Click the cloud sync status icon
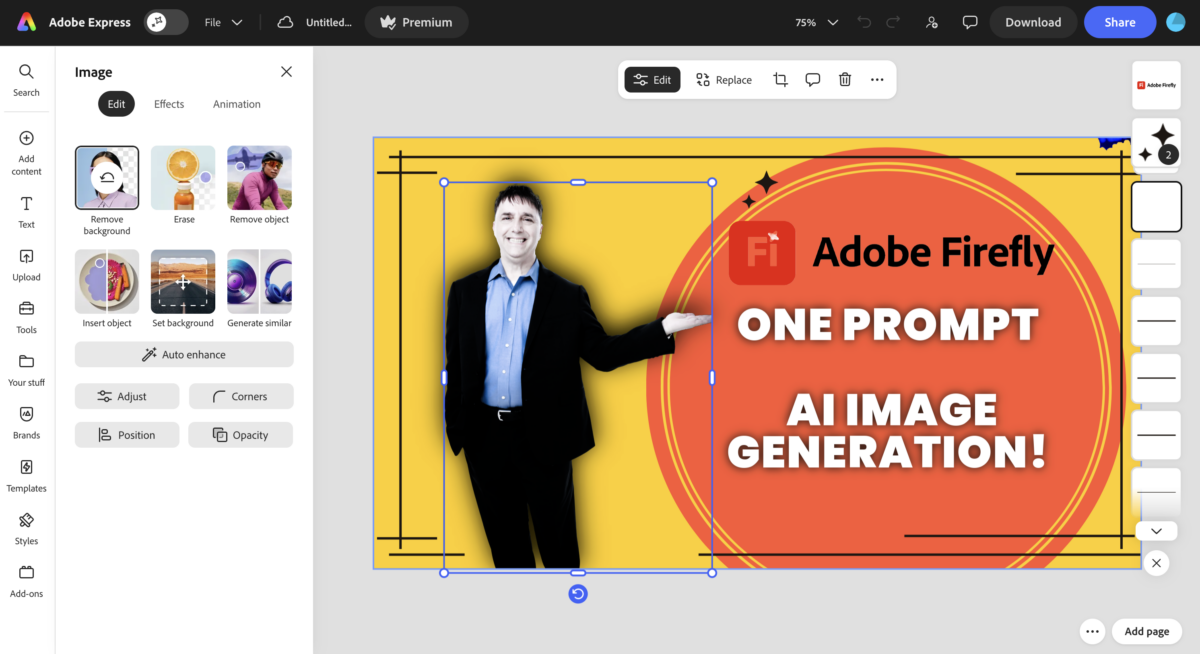 [285, 22]
